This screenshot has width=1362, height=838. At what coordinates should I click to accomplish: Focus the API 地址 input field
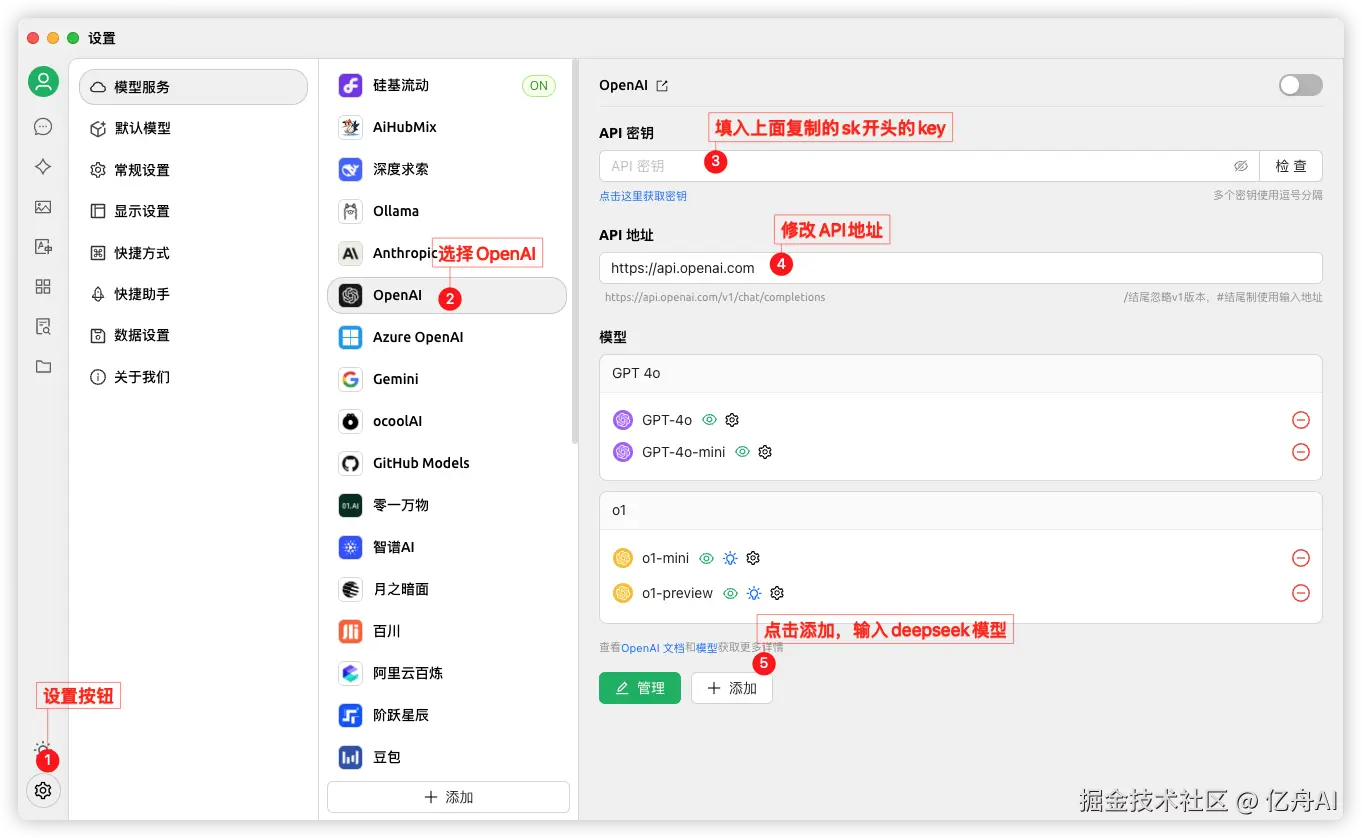[x=961, y=268]
